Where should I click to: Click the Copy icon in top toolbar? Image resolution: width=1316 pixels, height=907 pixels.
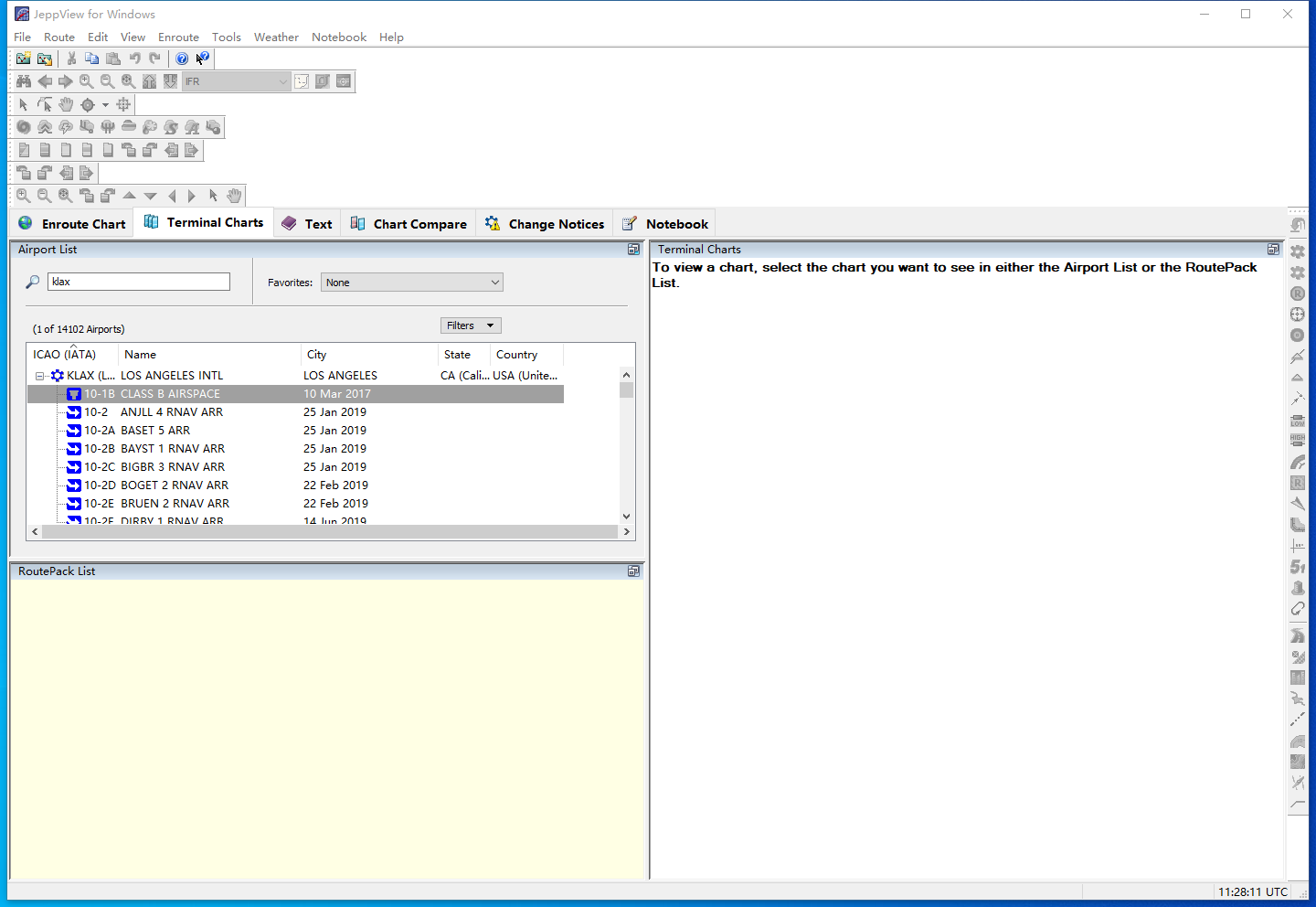click(91, 59)
